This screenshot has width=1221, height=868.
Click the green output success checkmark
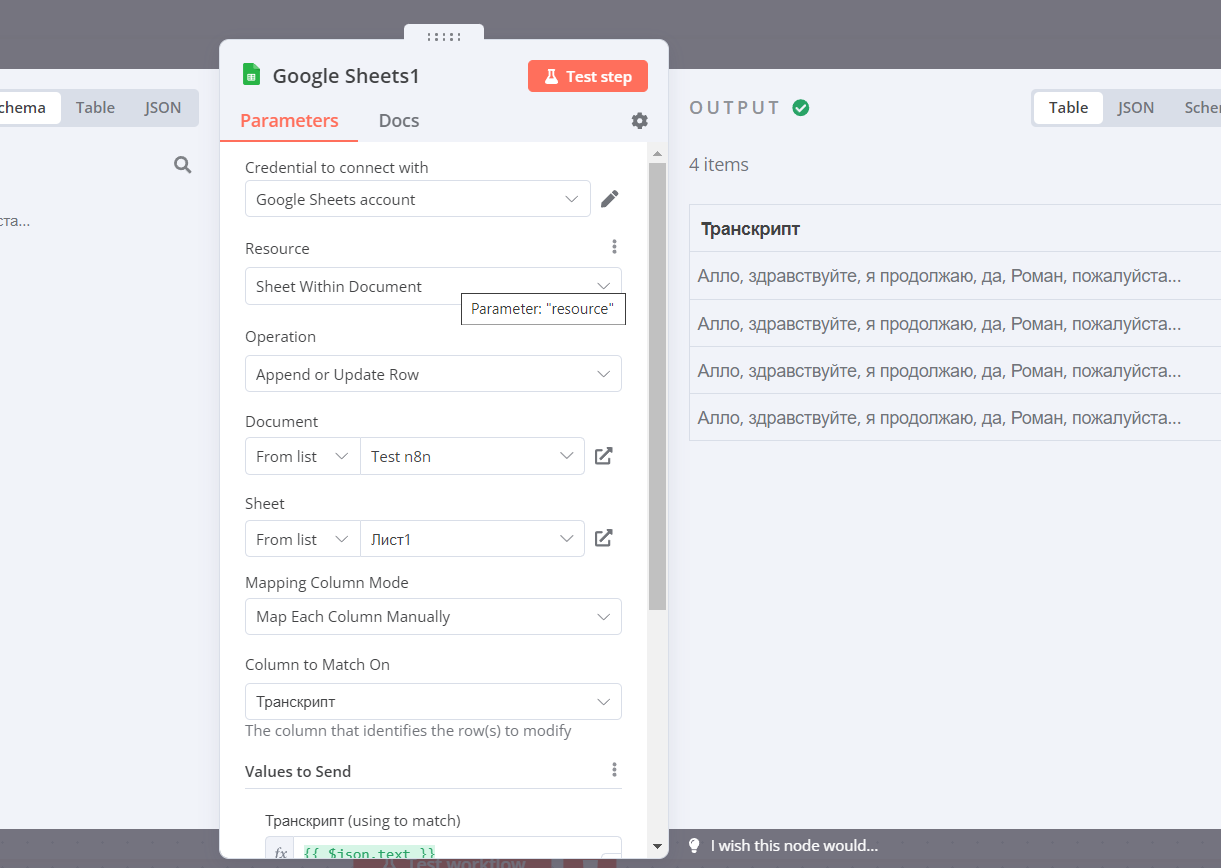(801, 107)
